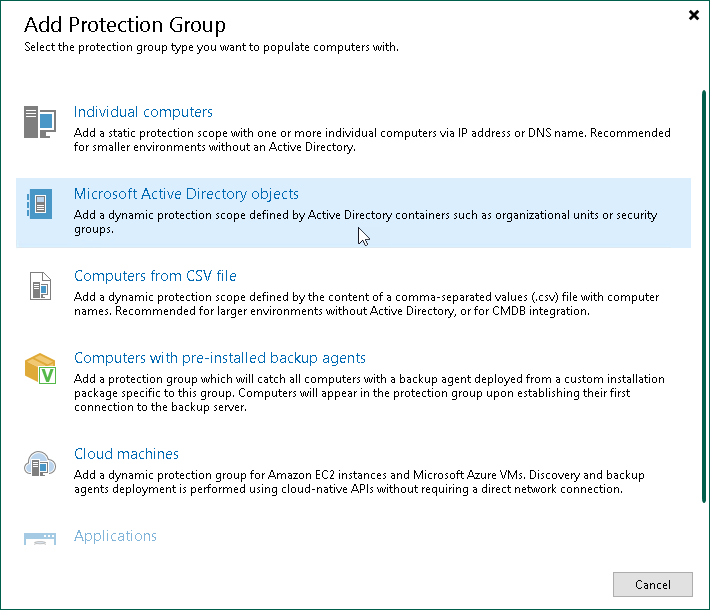Click description about custom installation package
Viewport: 710px width, 610px height.
click(x=369, y=393)
